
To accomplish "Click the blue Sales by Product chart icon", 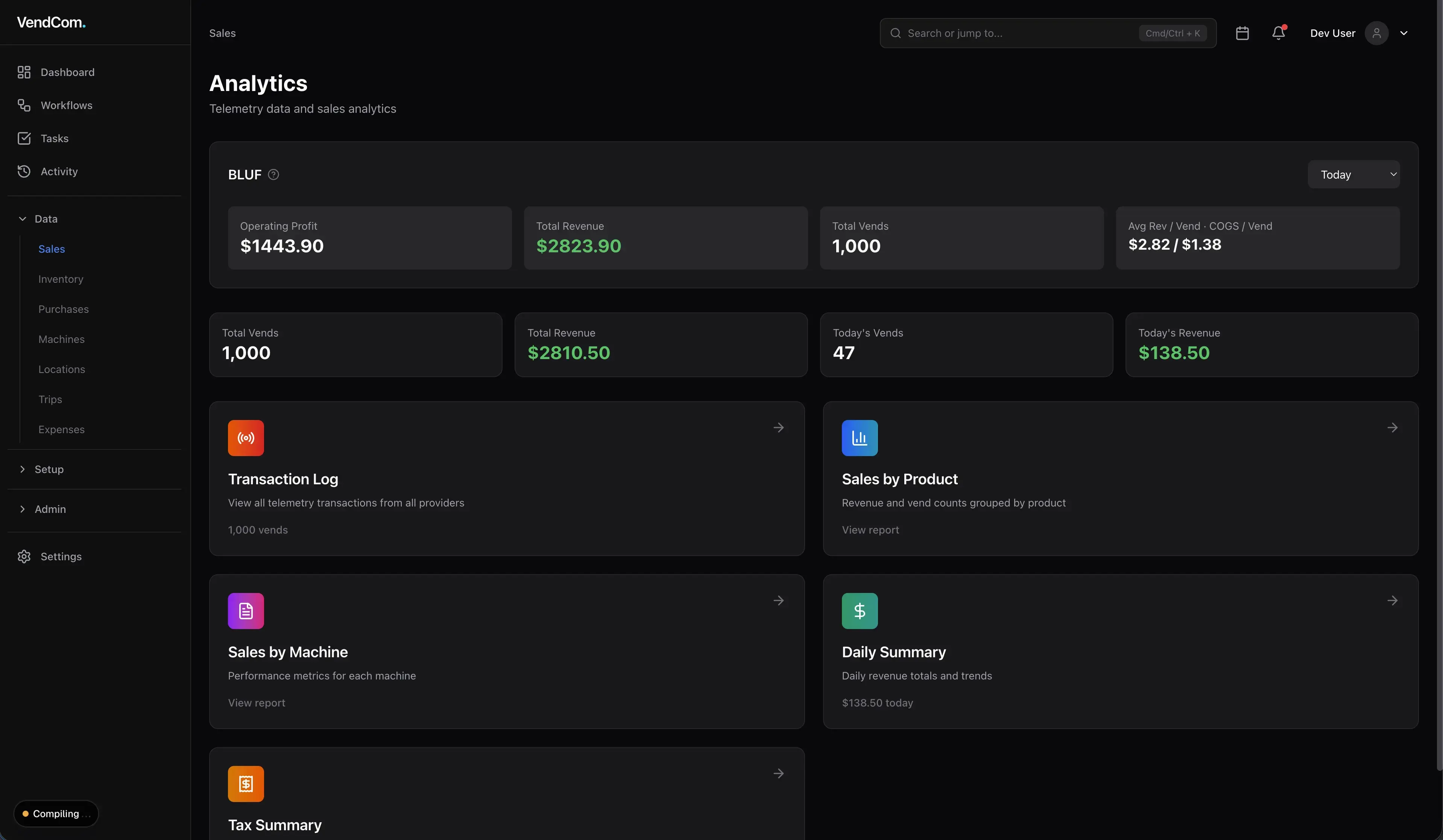I will (859, 438).
